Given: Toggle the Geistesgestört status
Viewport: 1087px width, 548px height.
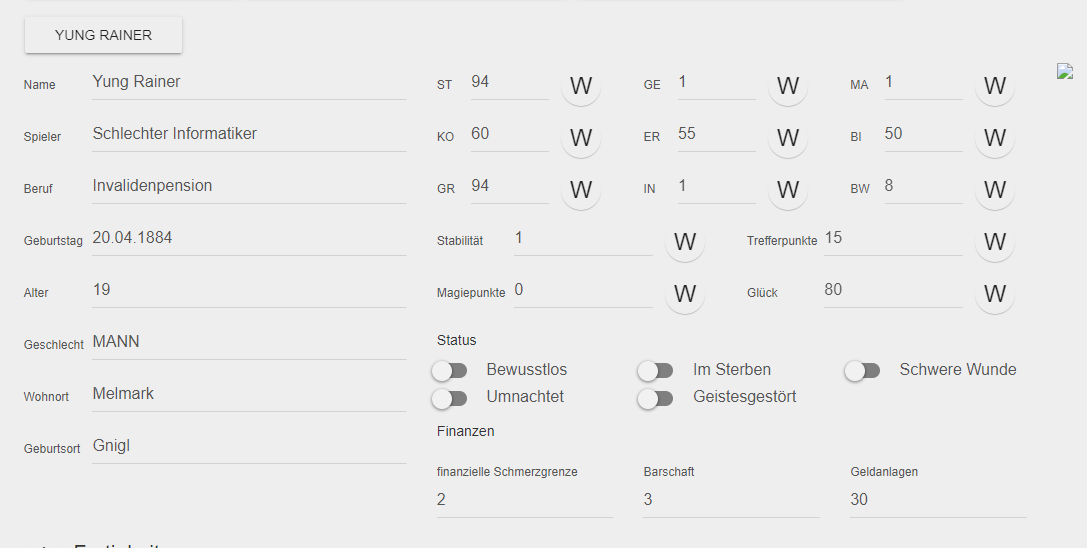Looking at the screenshot, I should (656, 398).
